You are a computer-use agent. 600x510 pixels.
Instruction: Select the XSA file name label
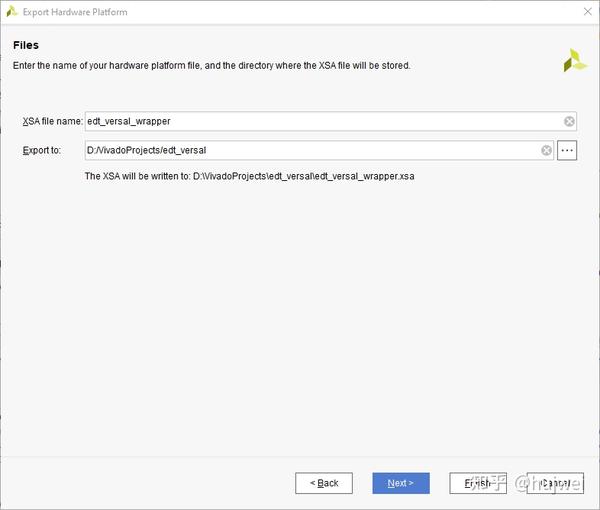[53, 121]
